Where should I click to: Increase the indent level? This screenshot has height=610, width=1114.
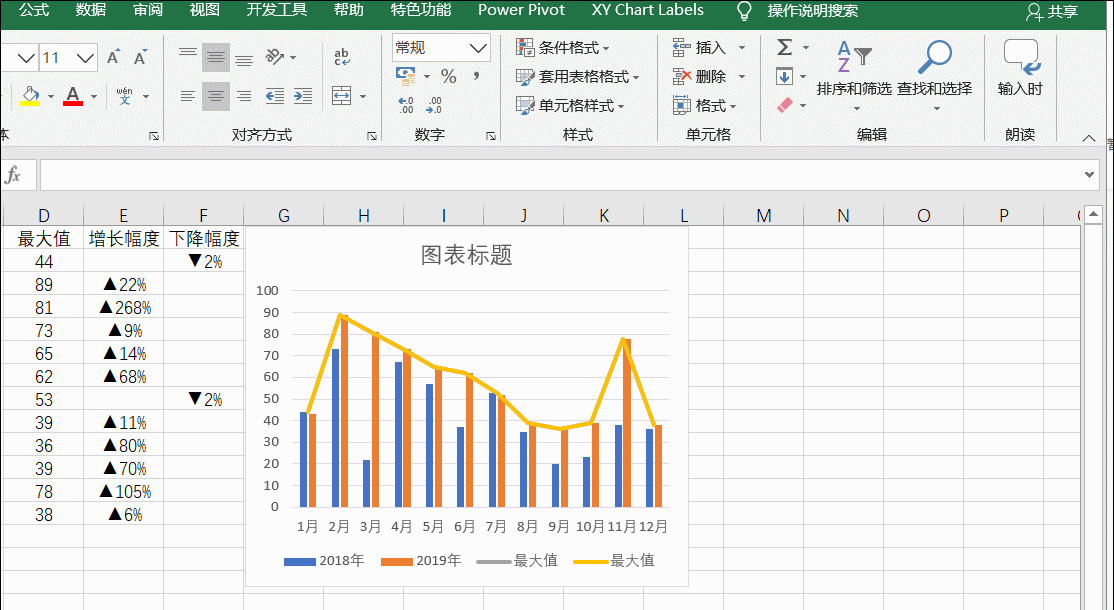tap(303, 96)
